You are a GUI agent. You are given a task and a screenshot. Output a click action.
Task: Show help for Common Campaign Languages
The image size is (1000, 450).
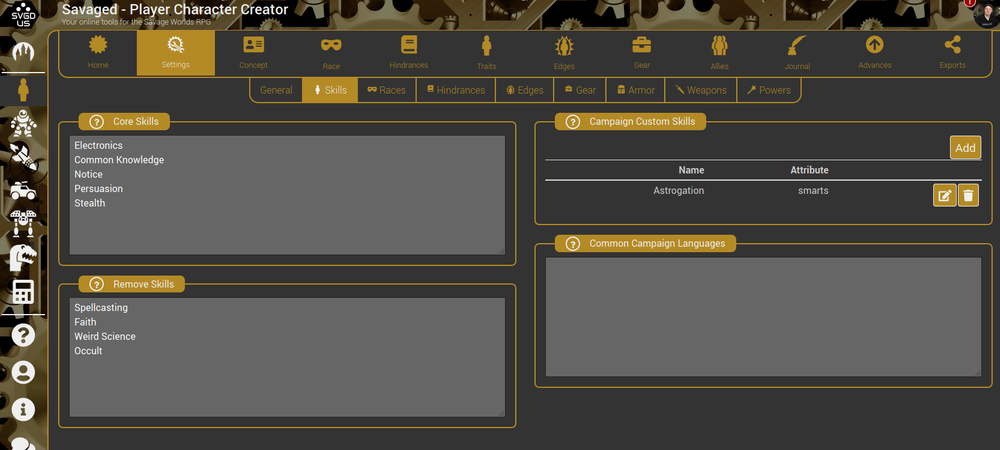tap(573, 243)
